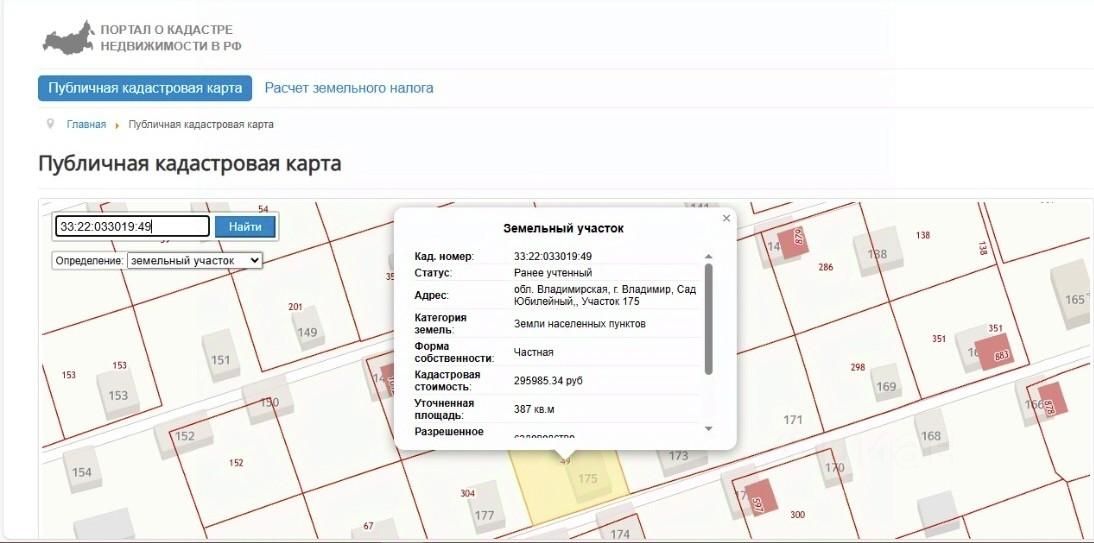Click the Земельный участок popup title
Screen dimensions: 1094x543
(564, 228)
